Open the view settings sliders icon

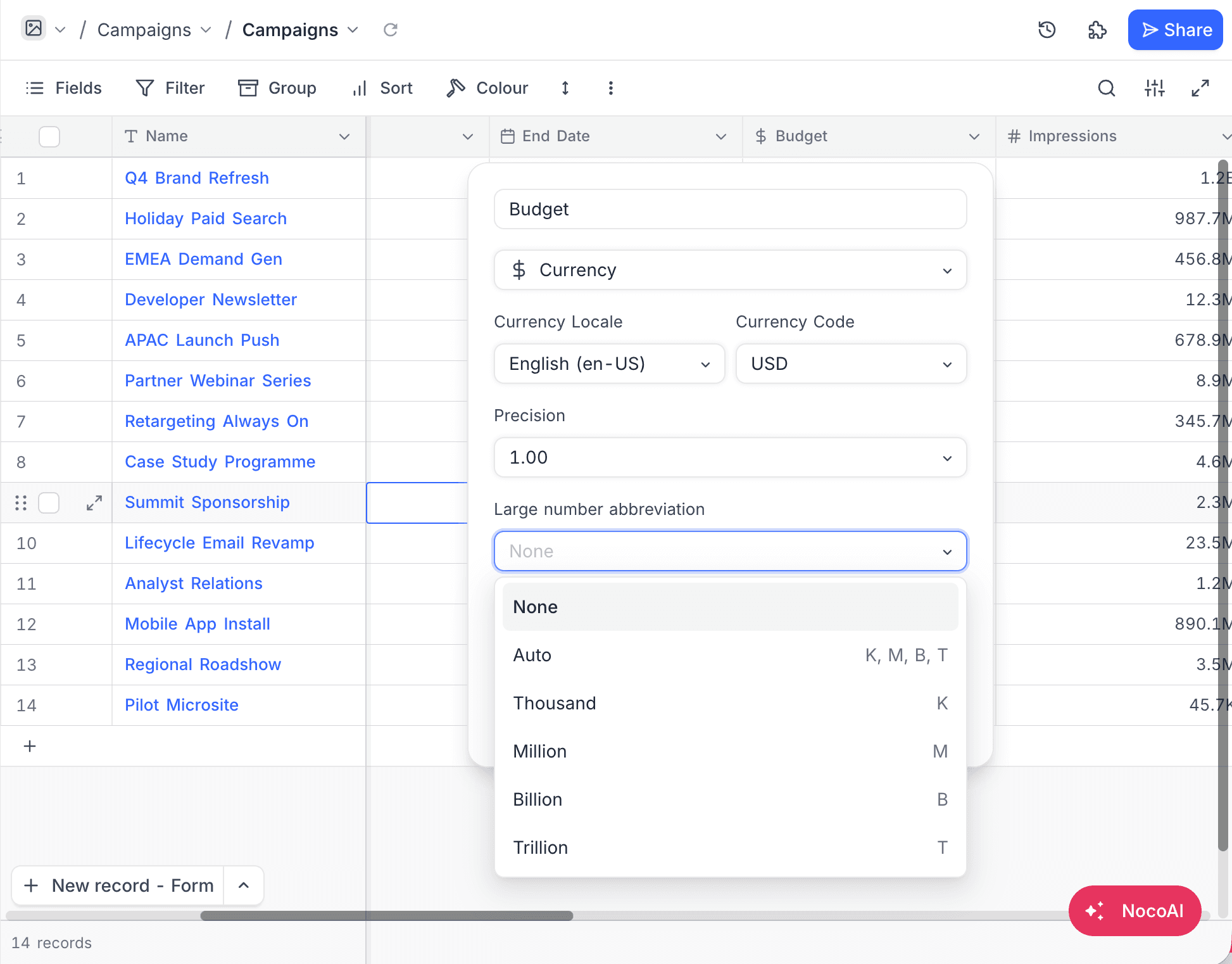point(1155,88)
